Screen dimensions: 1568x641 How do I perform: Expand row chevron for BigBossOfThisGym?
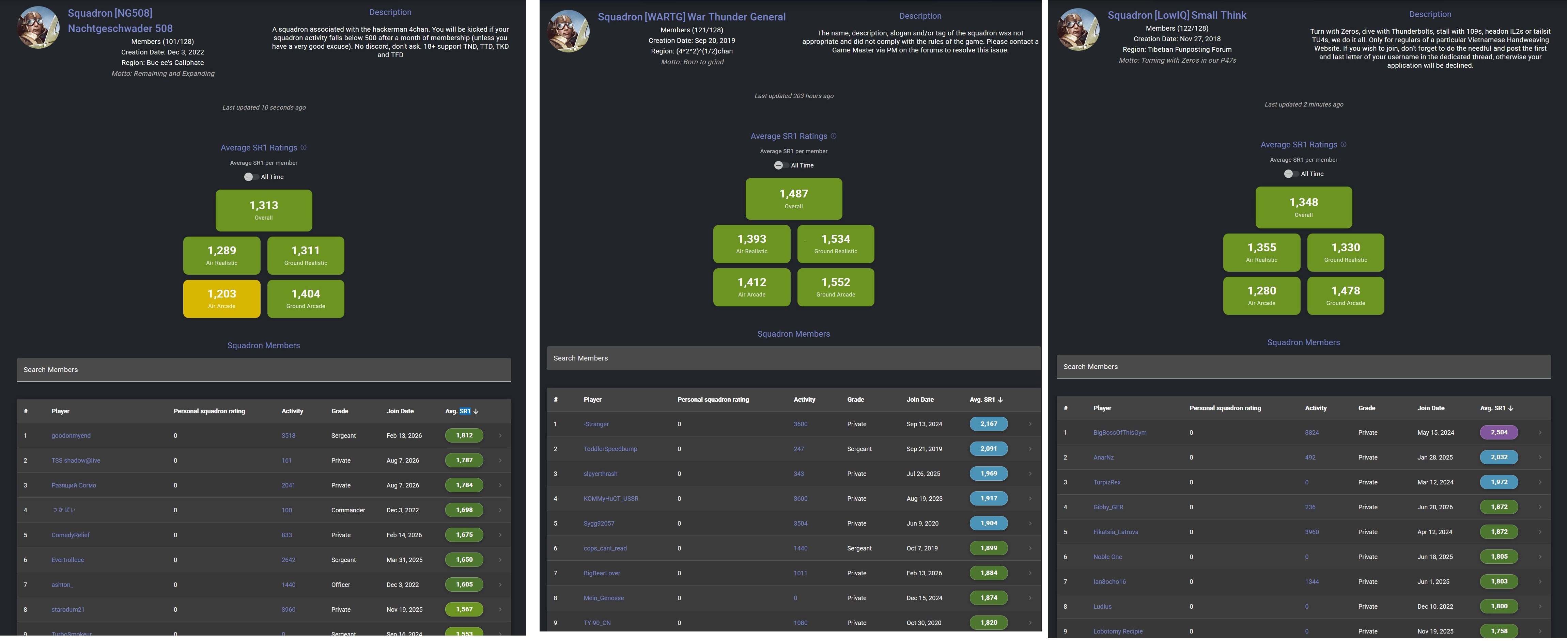(x=1540, y=432)
